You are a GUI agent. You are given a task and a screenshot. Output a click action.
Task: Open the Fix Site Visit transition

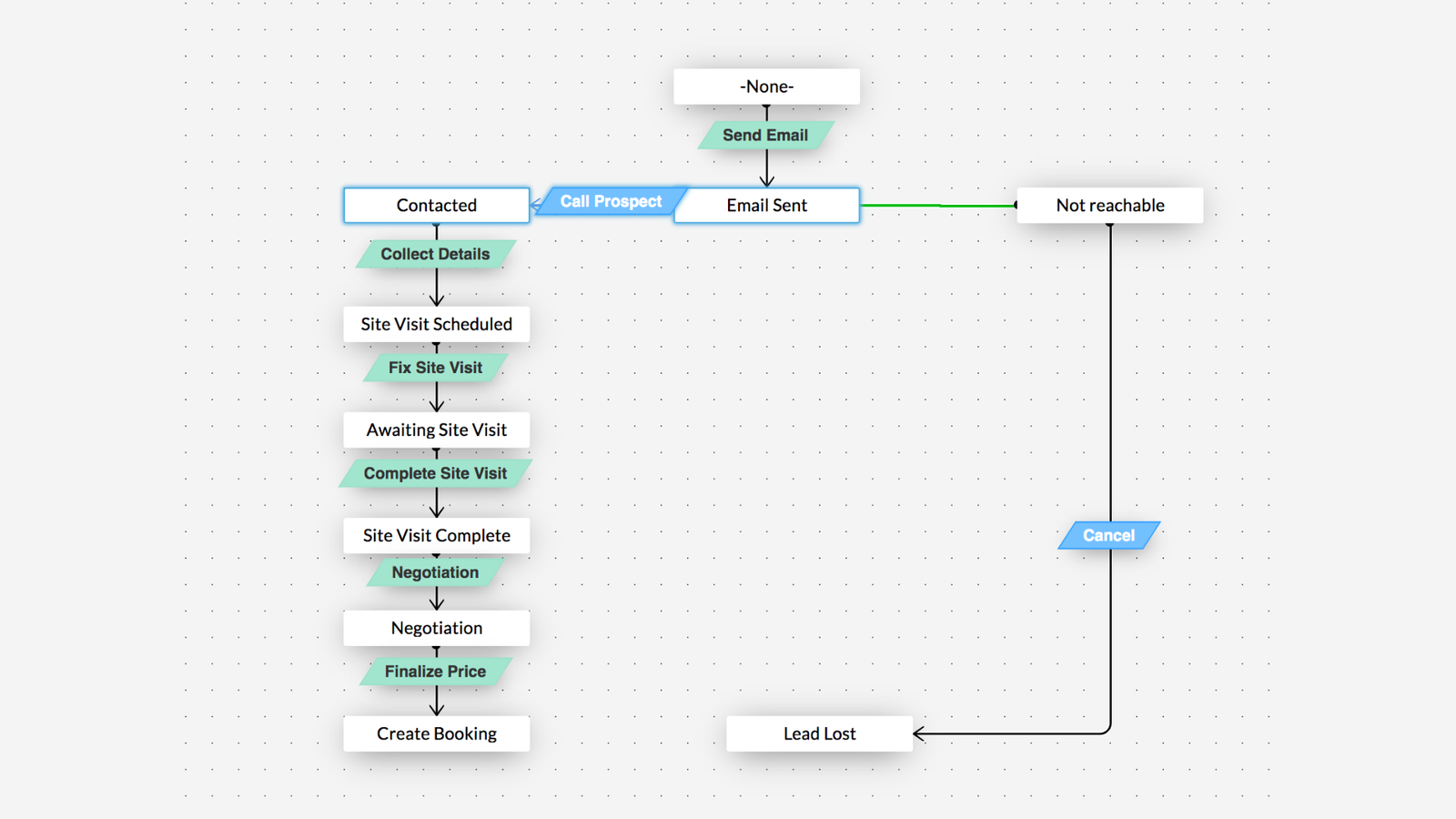coord(436,368)
